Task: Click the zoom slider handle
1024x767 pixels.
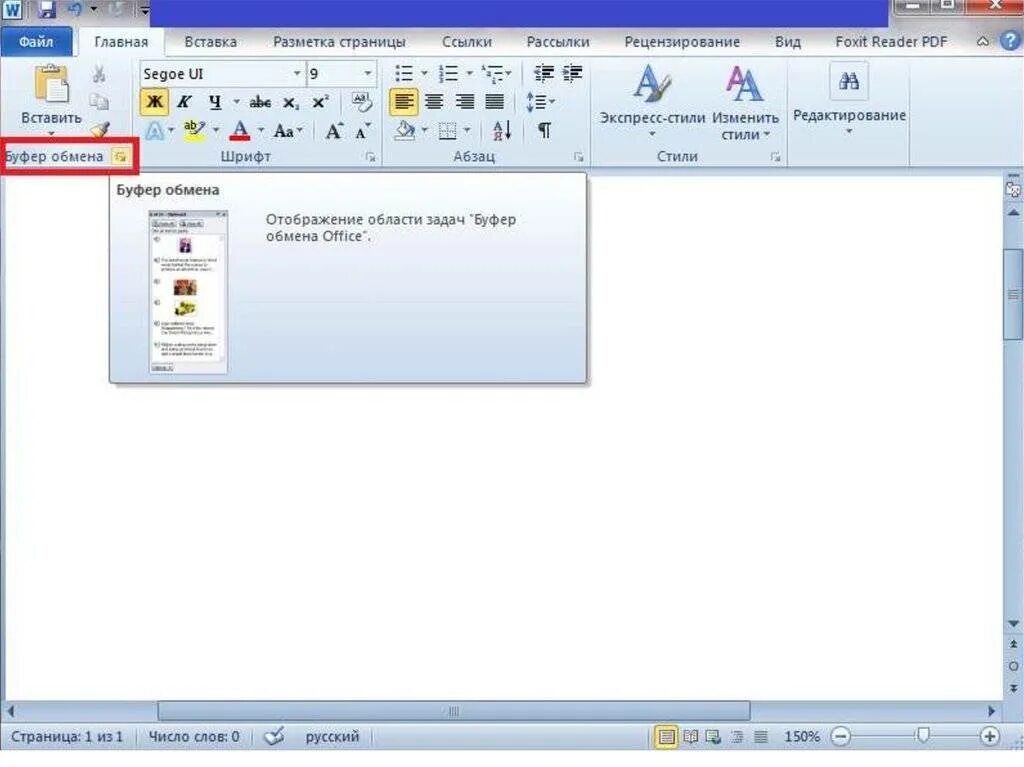Action: click(x=923, y=736)
